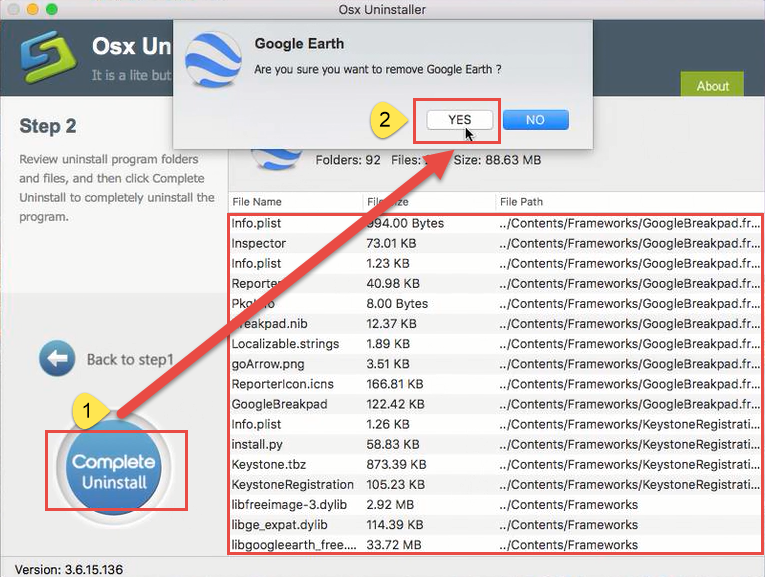765x577 pixels.
Task: Select the install.py file row
Action: 255,444
